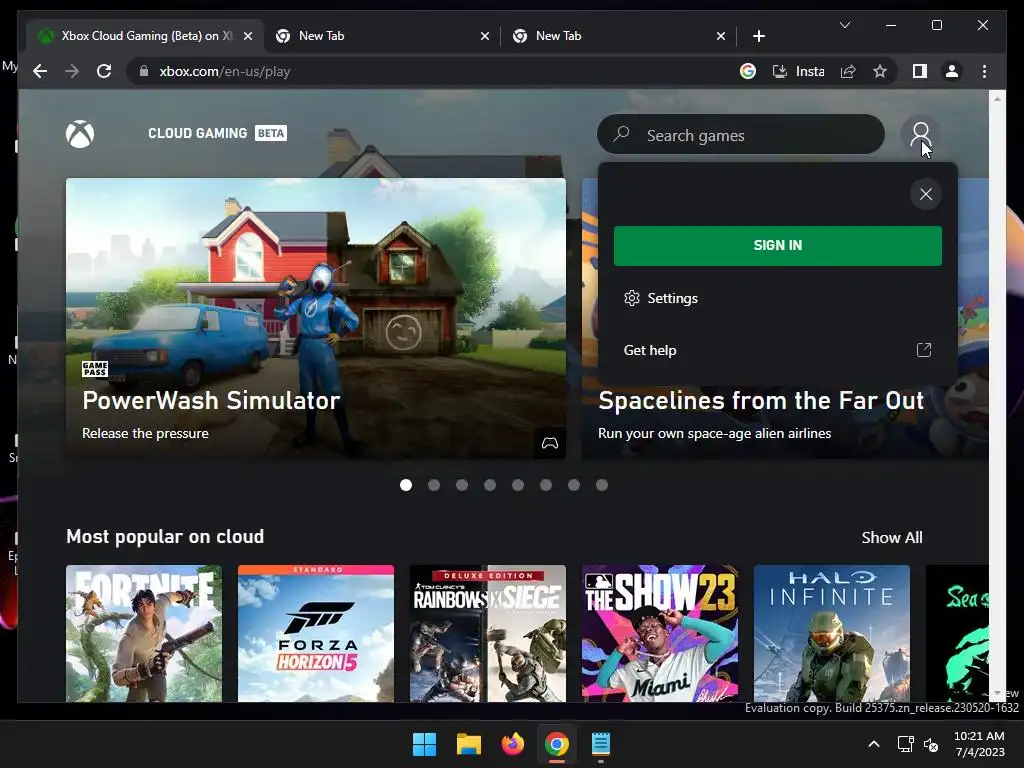
Task: Open the Notepad taskbar icon
Action: coord(601,744)
